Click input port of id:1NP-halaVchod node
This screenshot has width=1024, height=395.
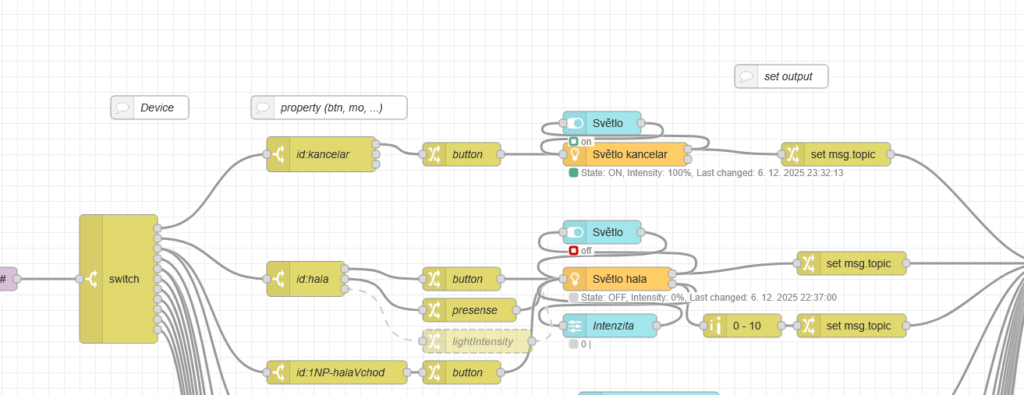click(x=266, y=373)
